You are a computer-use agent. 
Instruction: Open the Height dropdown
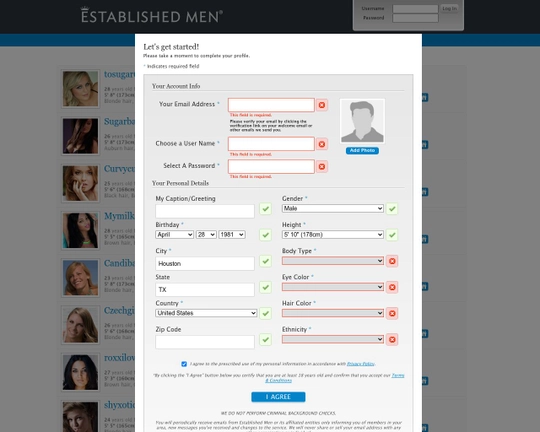point(333,235)
